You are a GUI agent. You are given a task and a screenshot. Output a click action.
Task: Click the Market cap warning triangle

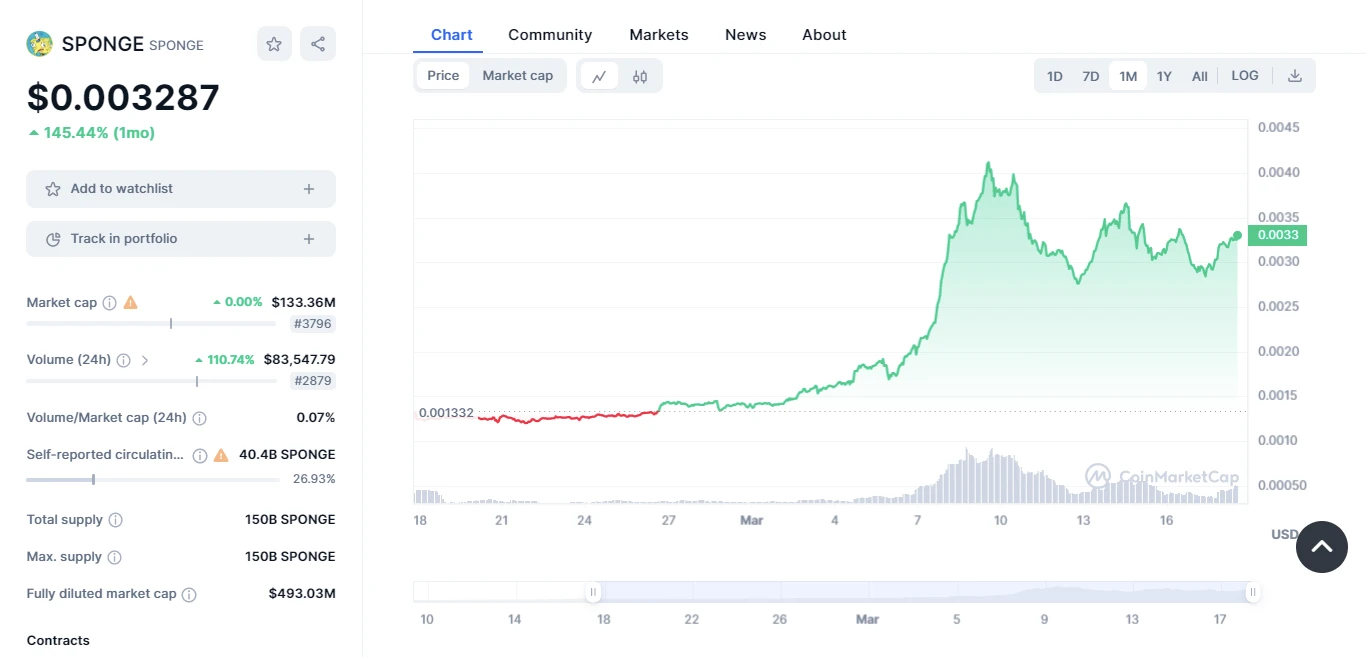(130, 302)
